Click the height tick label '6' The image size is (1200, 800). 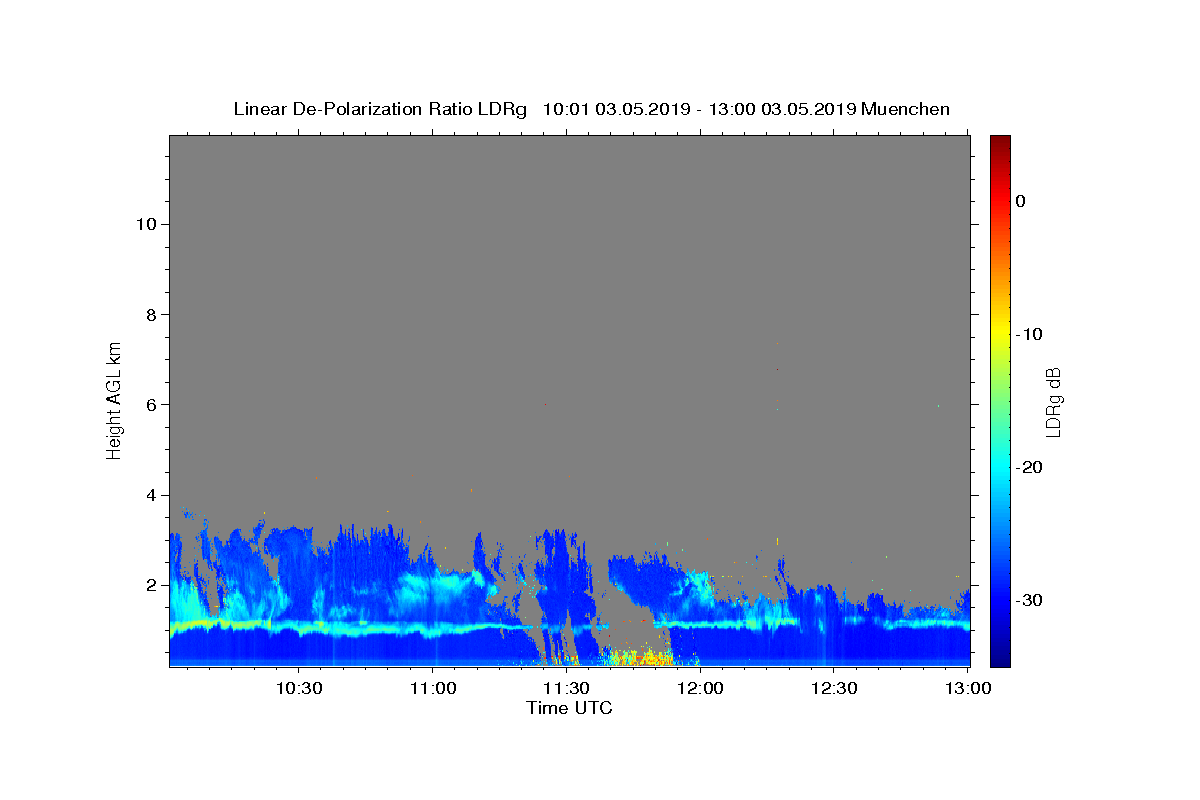pos(151,404)
